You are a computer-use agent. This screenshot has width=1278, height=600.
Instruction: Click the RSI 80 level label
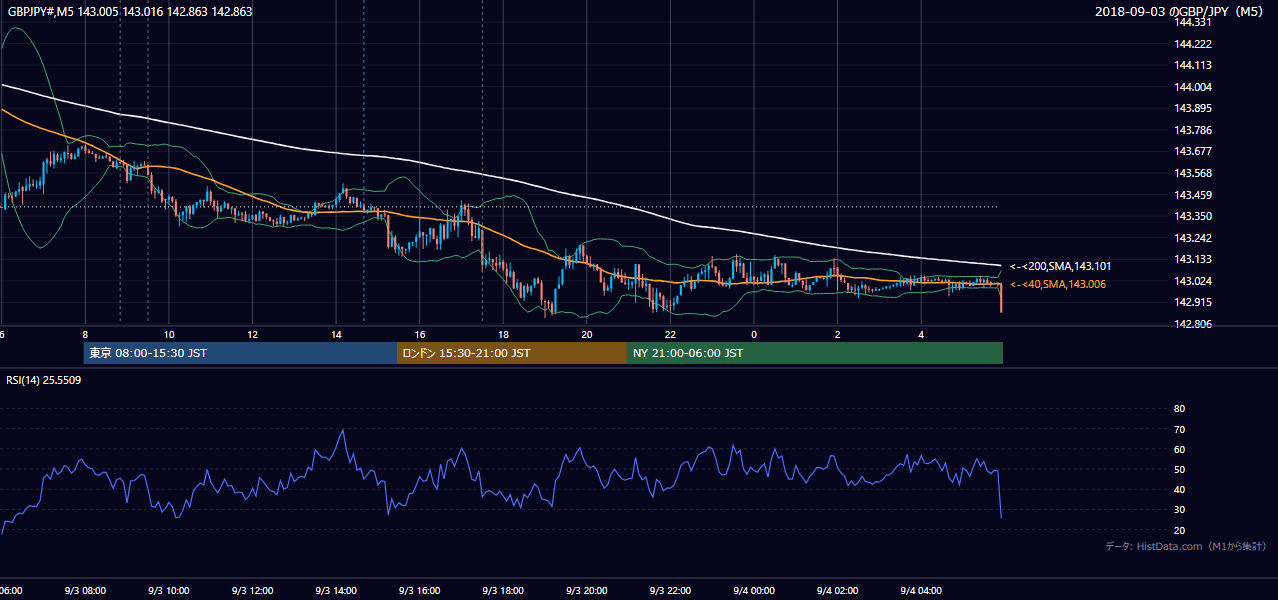[1179, 409]
